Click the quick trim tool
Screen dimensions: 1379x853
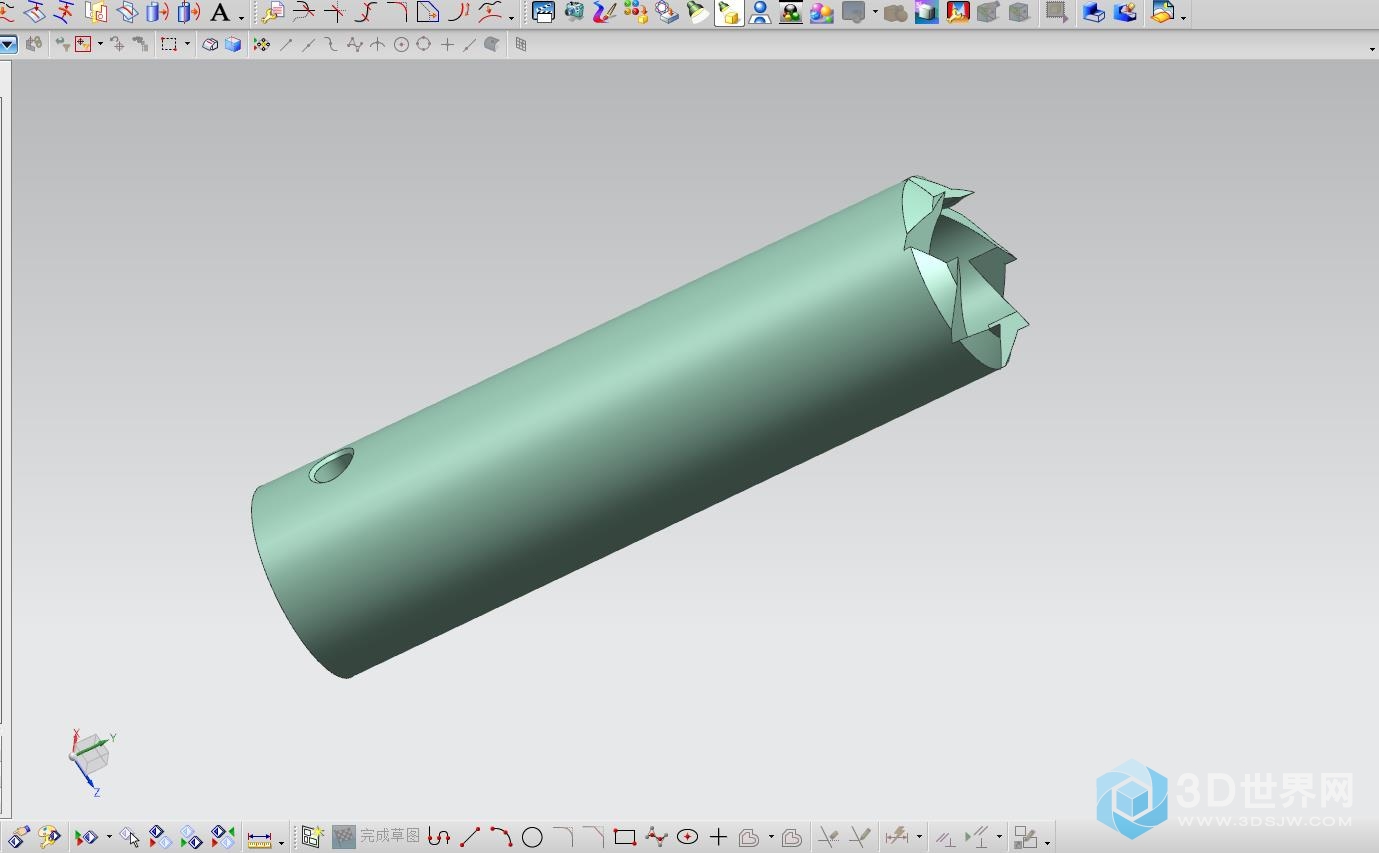tap(828, 837)
